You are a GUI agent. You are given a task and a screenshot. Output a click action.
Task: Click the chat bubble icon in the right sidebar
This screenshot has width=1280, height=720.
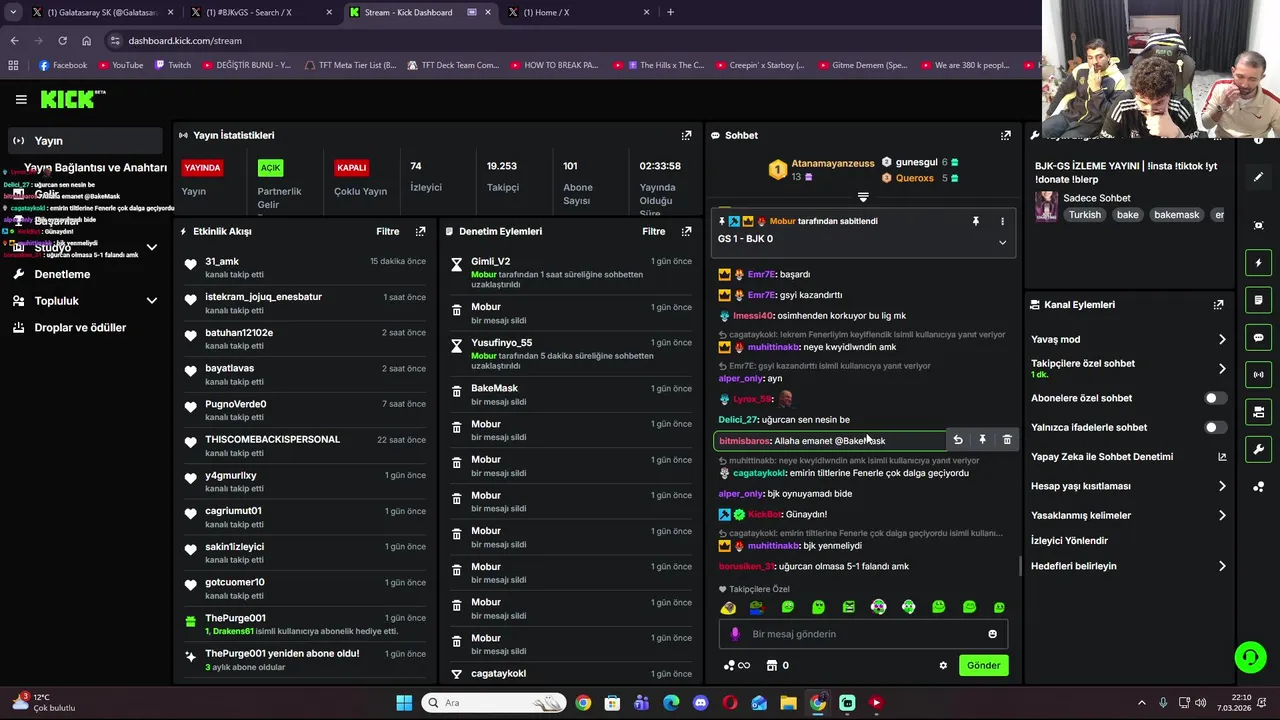point(1258,338)
